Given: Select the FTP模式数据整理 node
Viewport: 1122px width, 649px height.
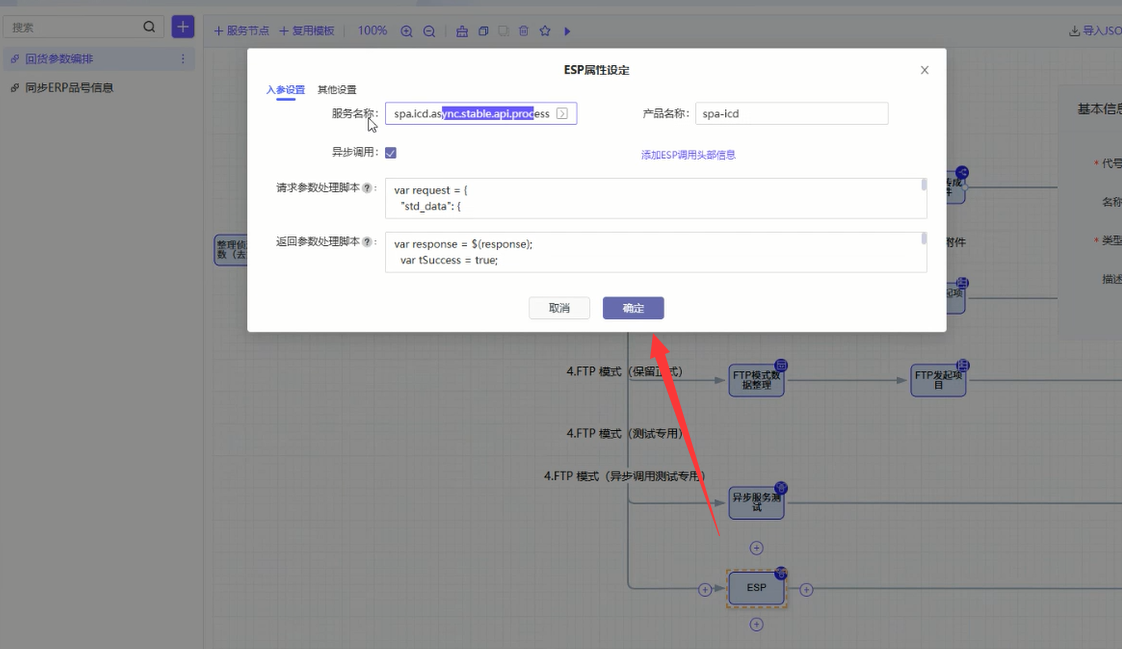Looking at the screenshot, I should 756,380.
